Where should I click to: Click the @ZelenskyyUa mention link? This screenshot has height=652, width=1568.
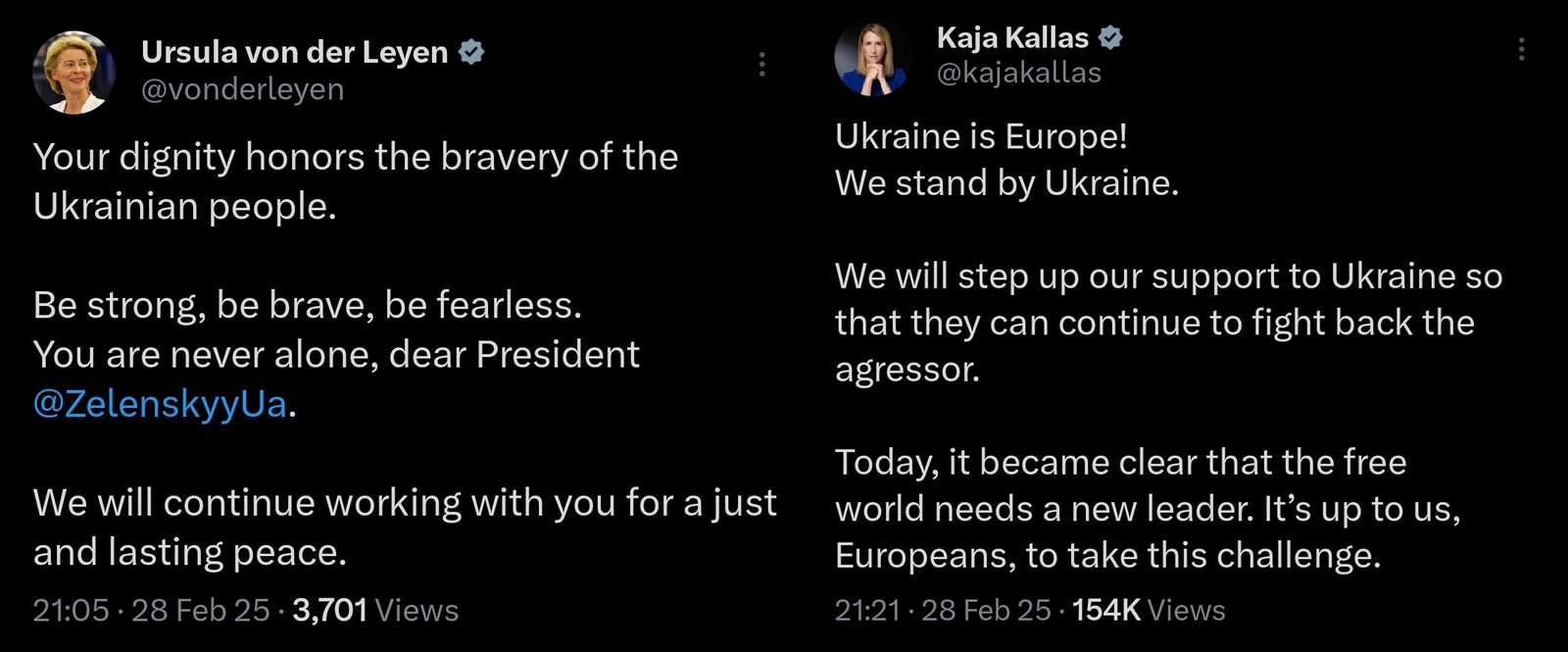coord(160,404)
